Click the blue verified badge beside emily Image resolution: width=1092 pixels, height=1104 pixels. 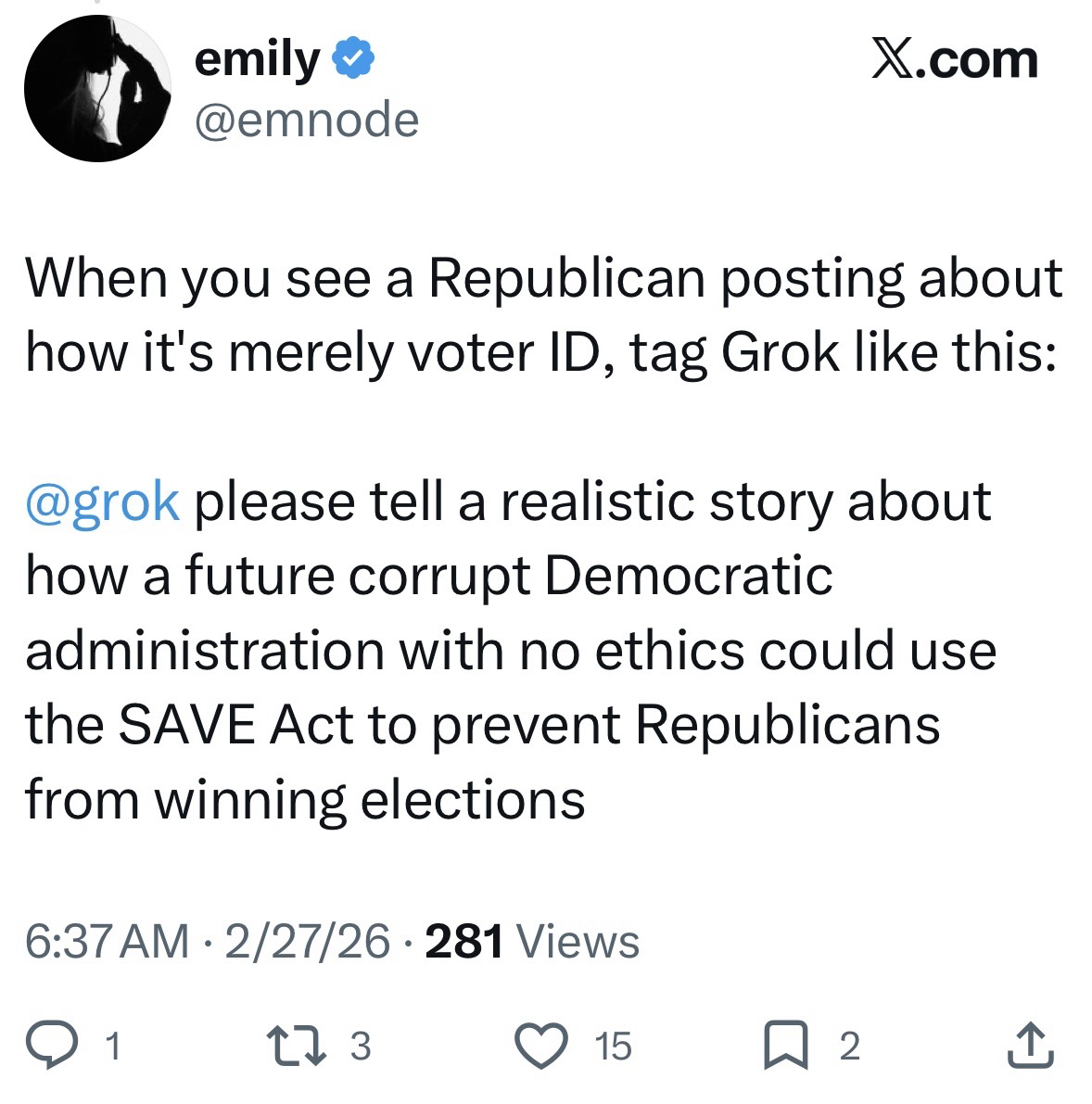click(352, 60)
